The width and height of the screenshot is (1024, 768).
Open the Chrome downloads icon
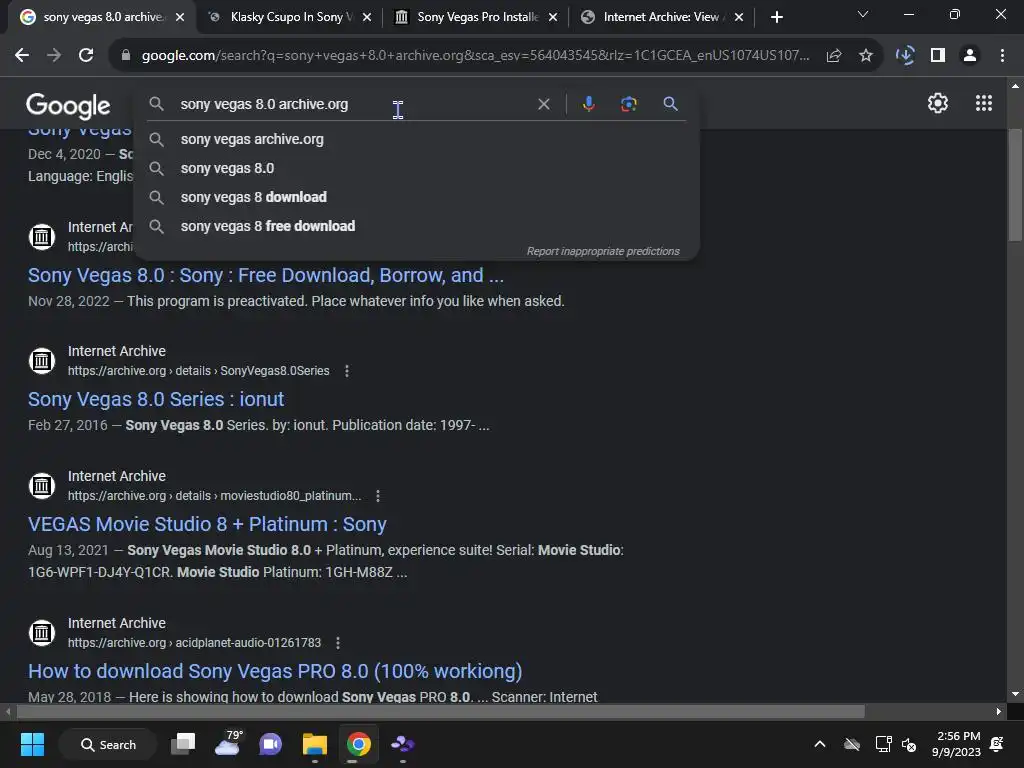(x=905, y=56)
